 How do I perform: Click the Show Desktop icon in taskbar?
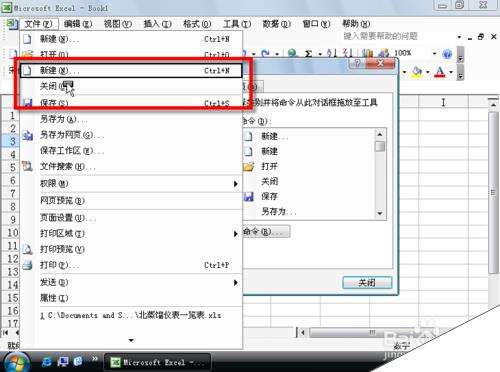pos(63,362)
